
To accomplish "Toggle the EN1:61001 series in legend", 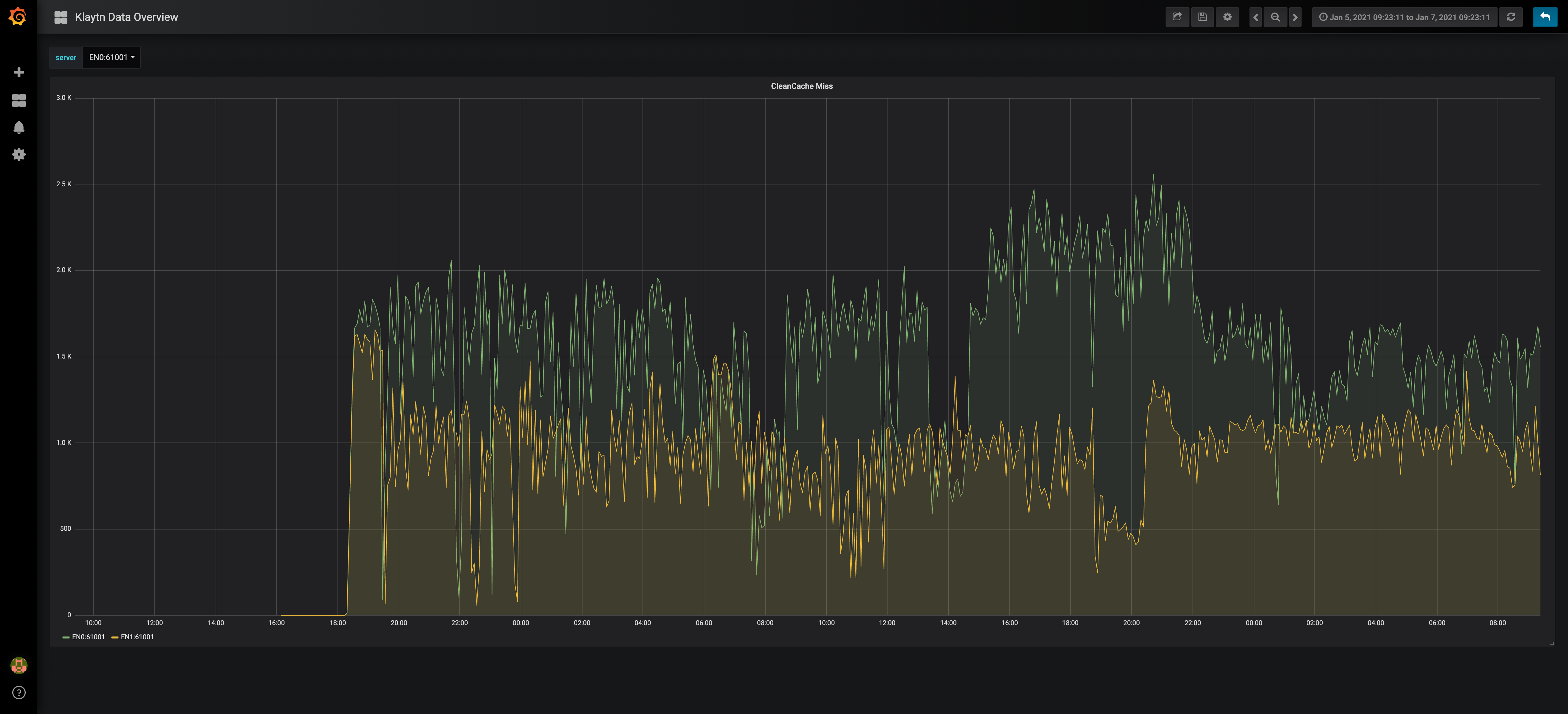I will click(x=137, y=637).
